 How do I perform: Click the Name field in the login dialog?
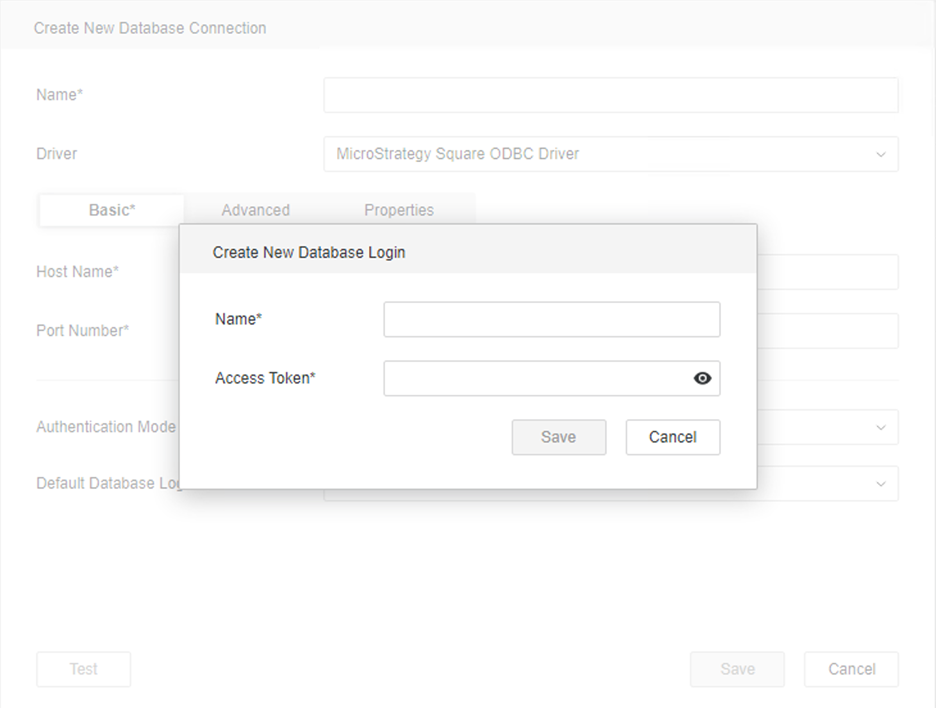point(551,320)
